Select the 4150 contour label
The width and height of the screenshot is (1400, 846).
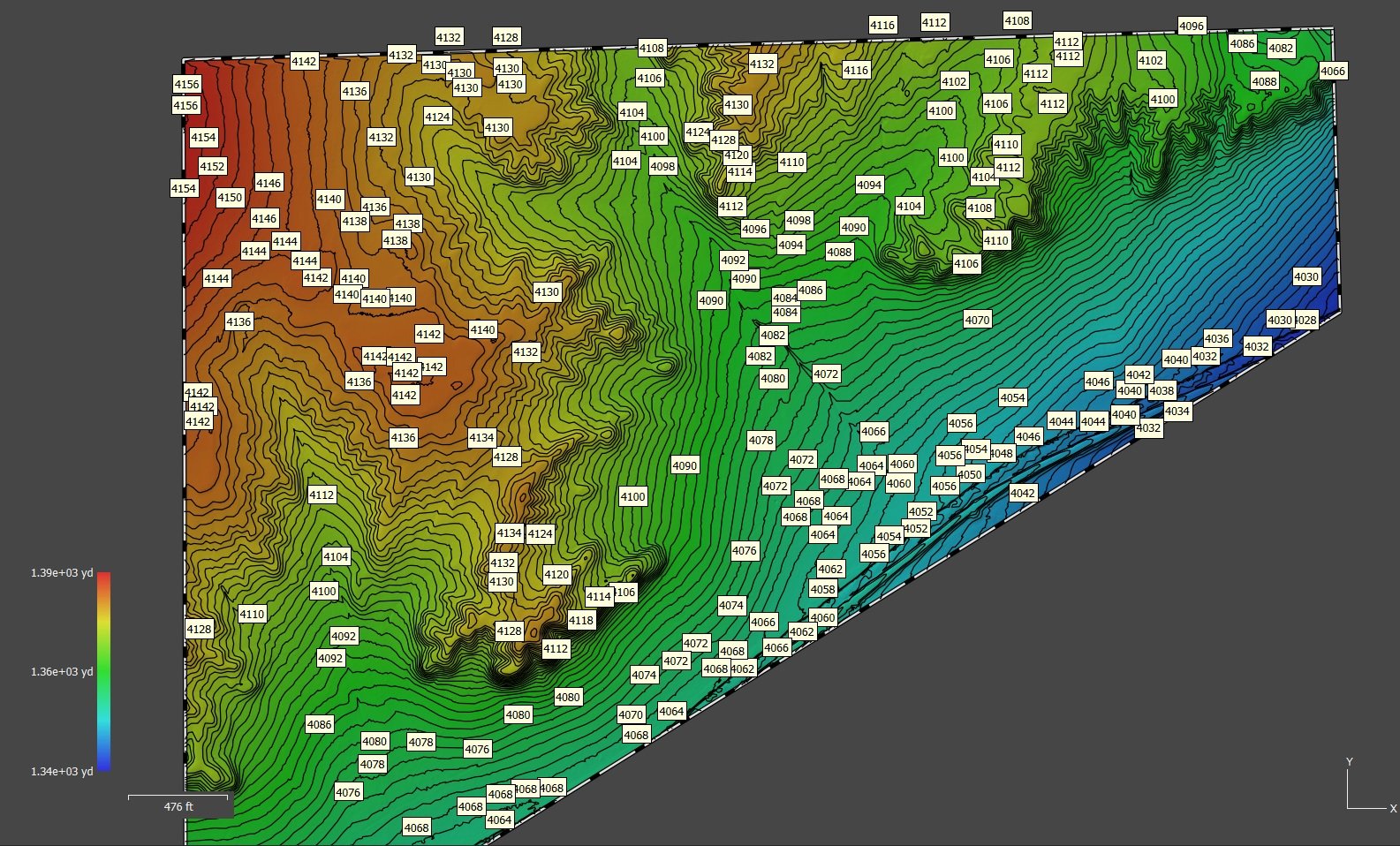(x=230, y=198)
